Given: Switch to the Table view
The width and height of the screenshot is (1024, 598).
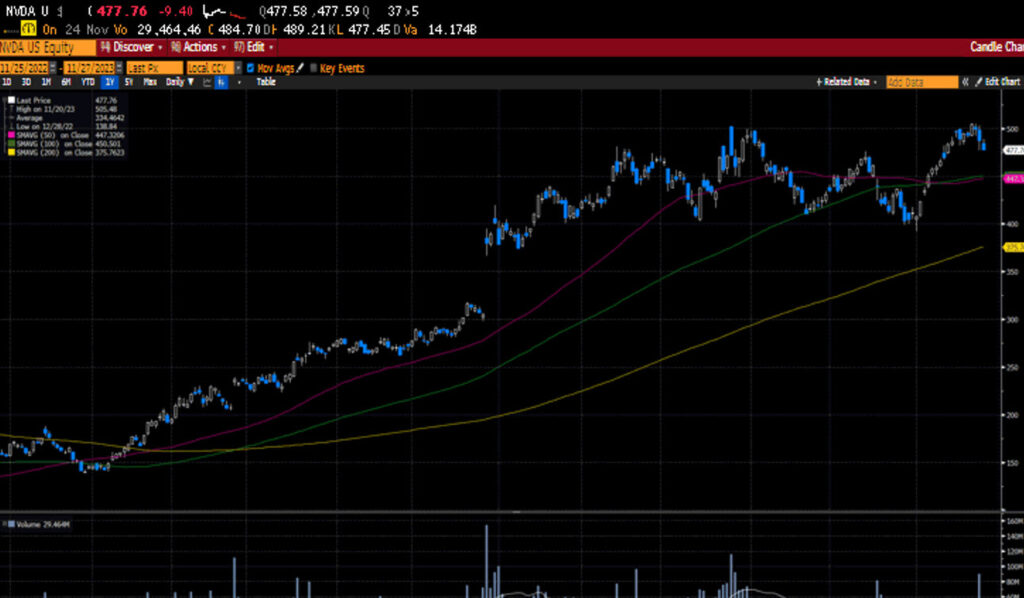Looking at the screenshot, I should [266, 82].
